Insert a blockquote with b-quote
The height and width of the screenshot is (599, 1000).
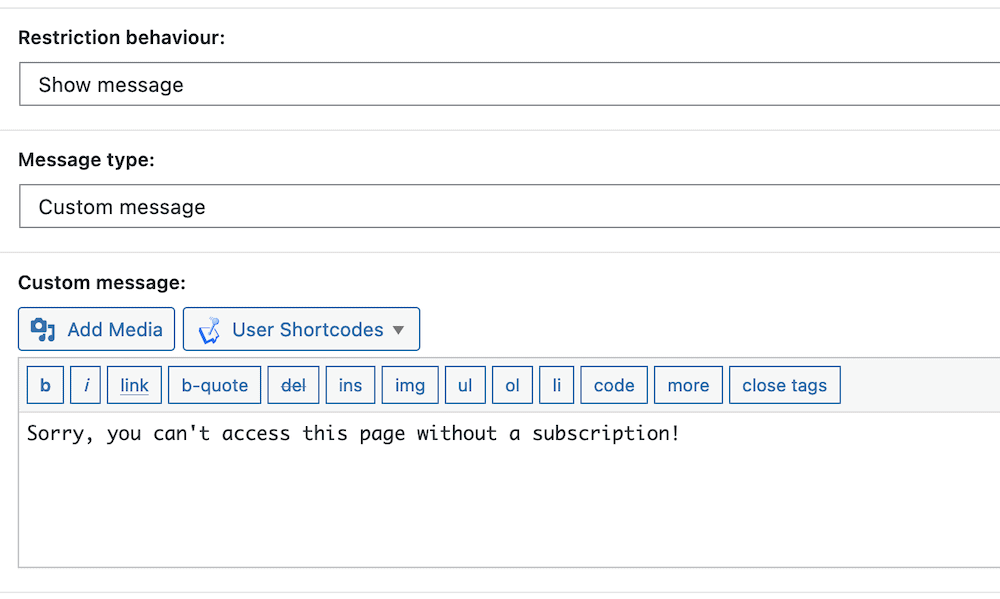tap(214, 385)
